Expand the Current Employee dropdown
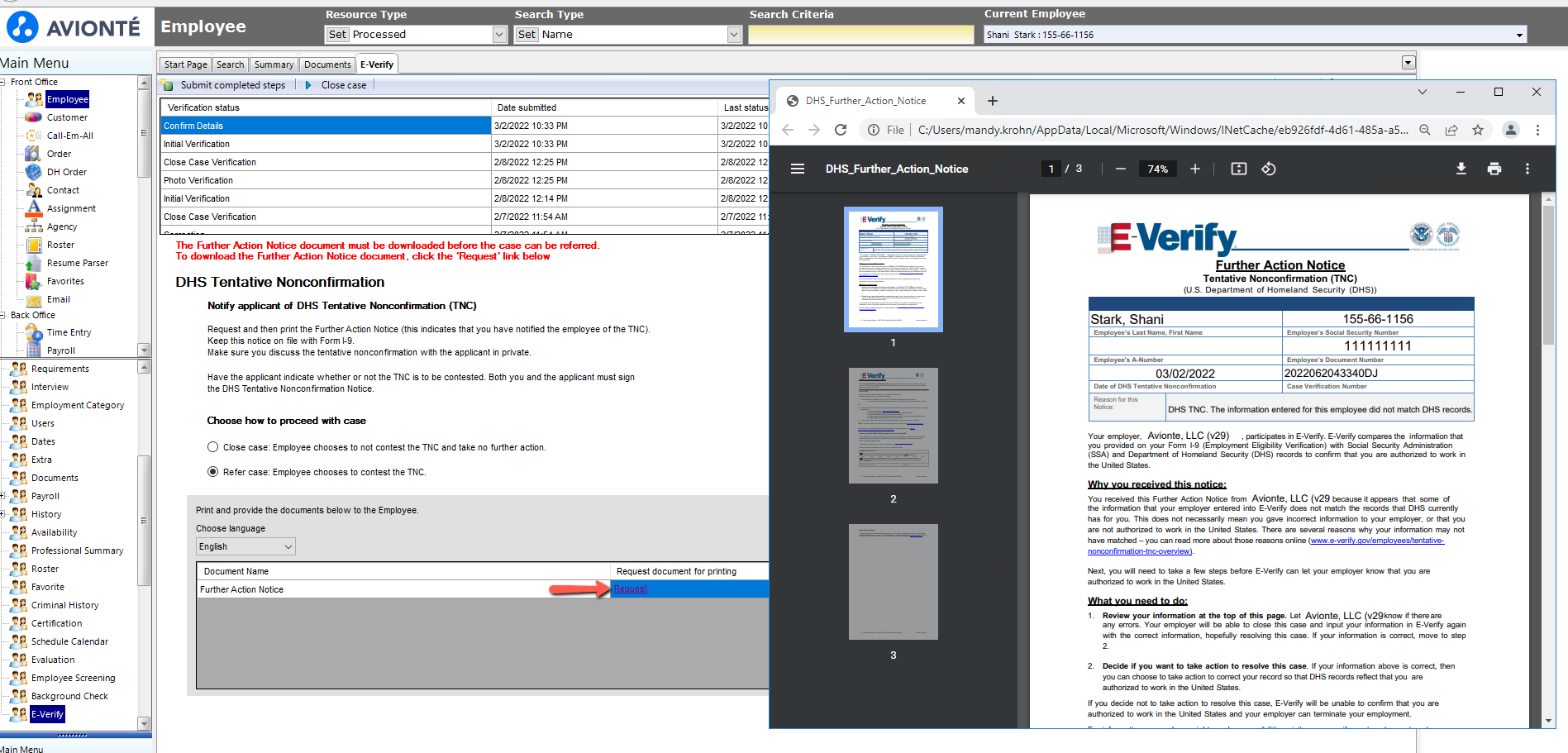1568x753 pixels. (1519, 35)
